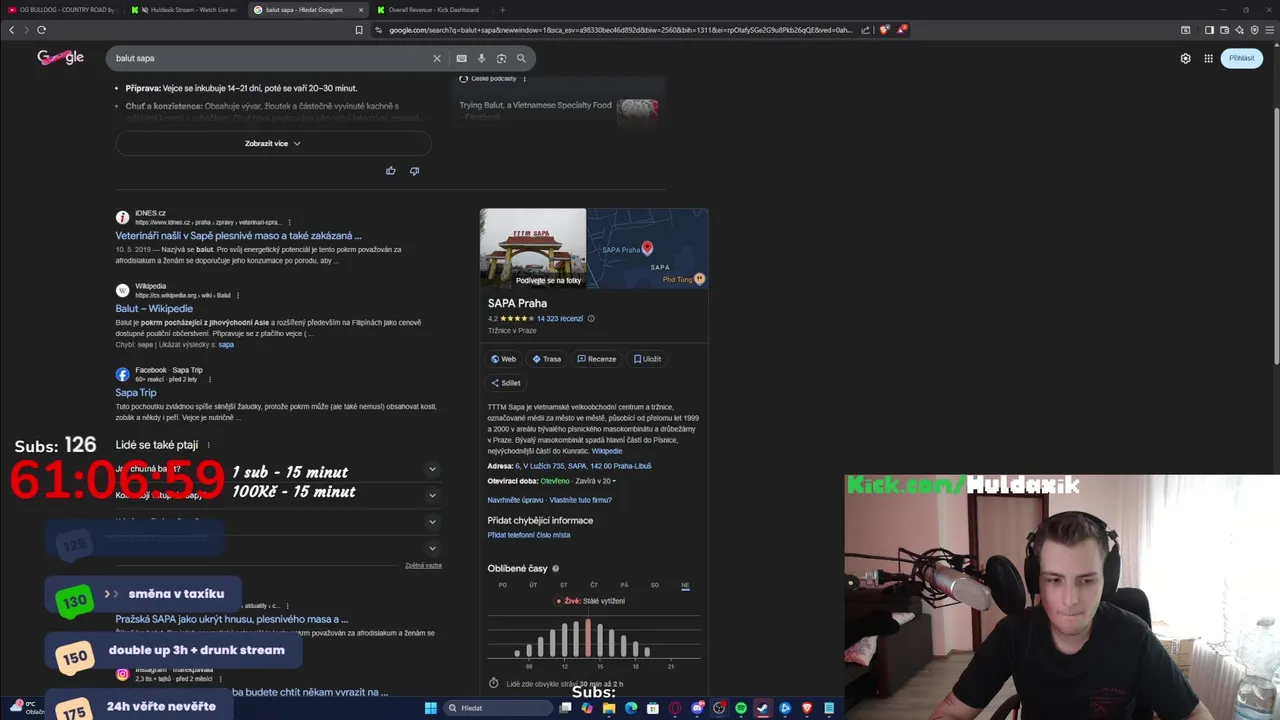Select ÚT day in popular times
The image size is (1280, 720).
tap(533, 585)
